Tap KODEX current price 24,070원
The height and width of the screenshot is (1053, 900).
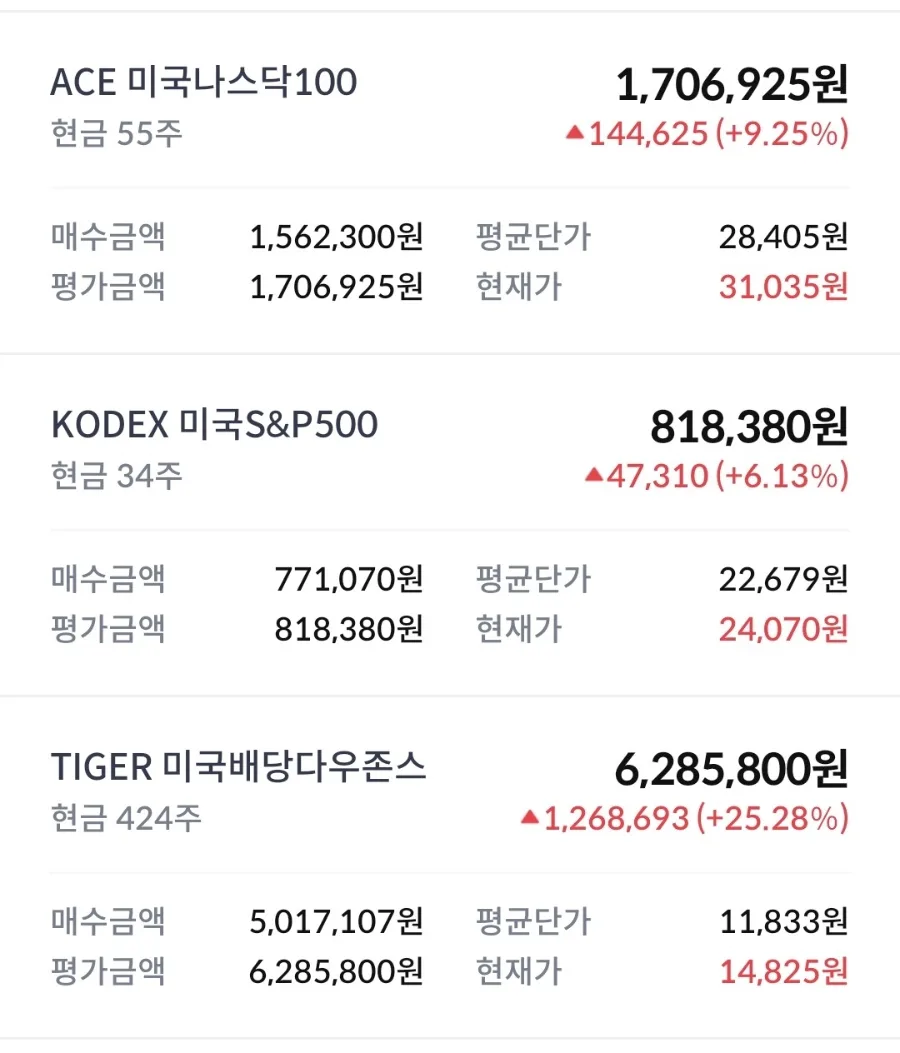pos(784,629)
